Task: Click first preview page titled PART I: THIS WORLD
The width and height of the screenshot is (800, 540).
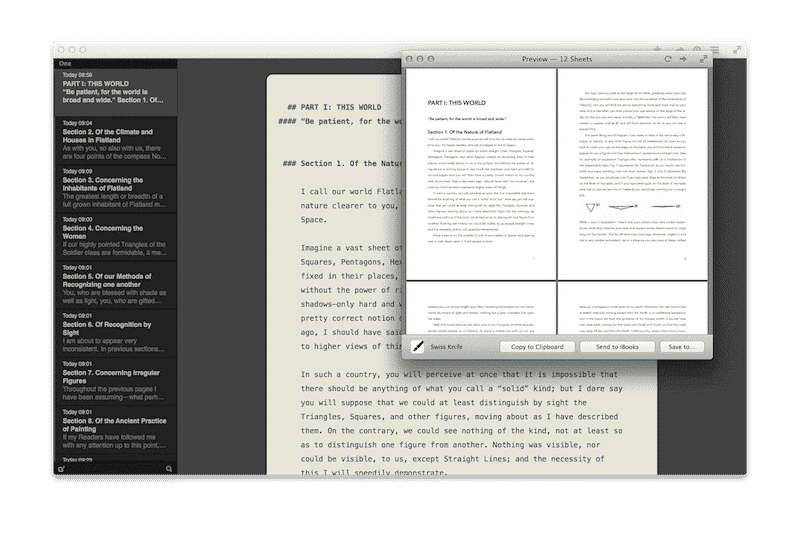Action: pos(481,174)
